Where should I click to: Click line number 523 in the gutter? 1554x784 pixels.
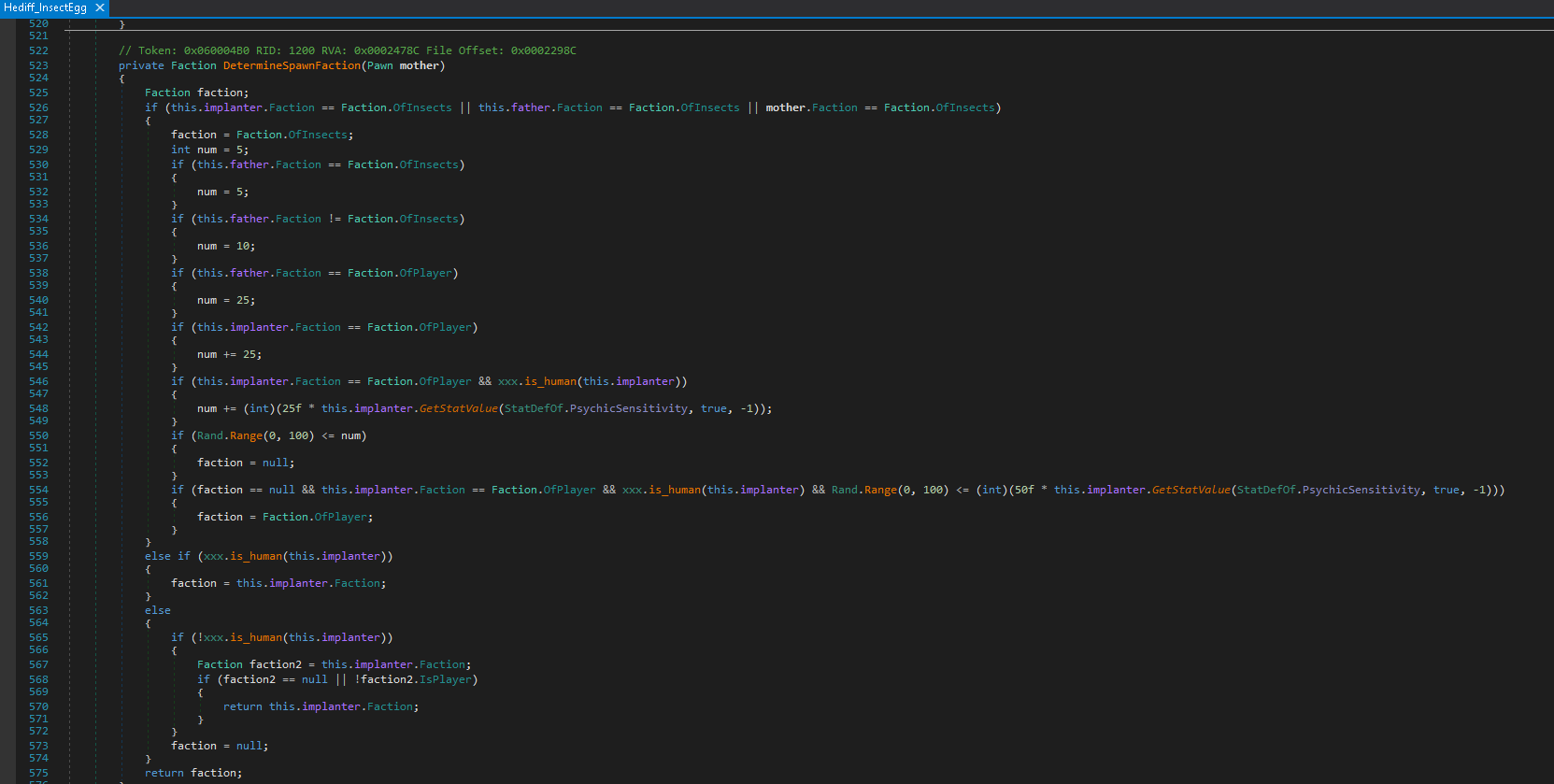[38, 65]
